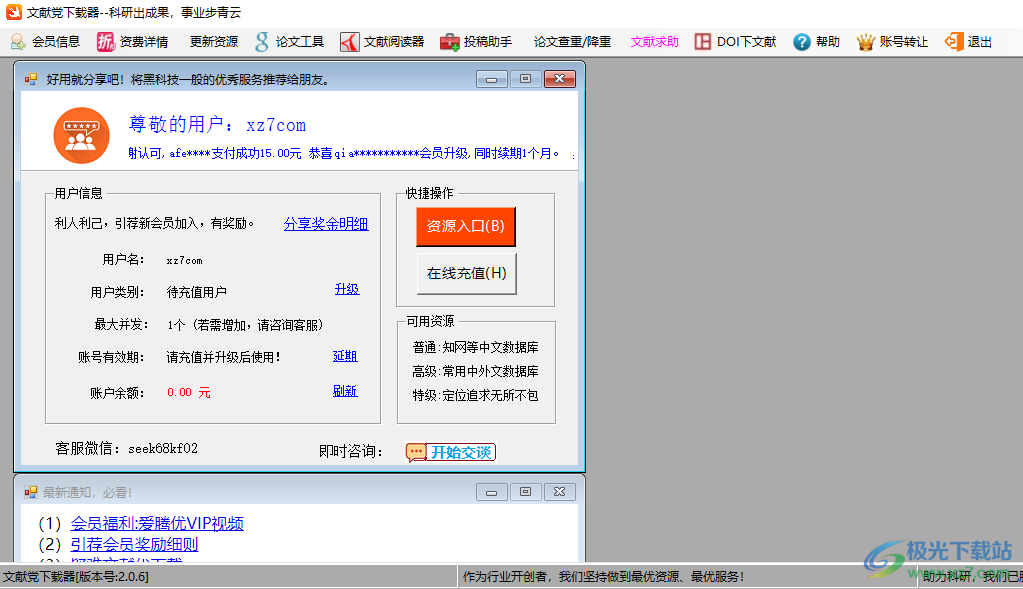Click the 资费详情 discount icon
This screenshot has width=1023, height=589.
tap(106, 42)
